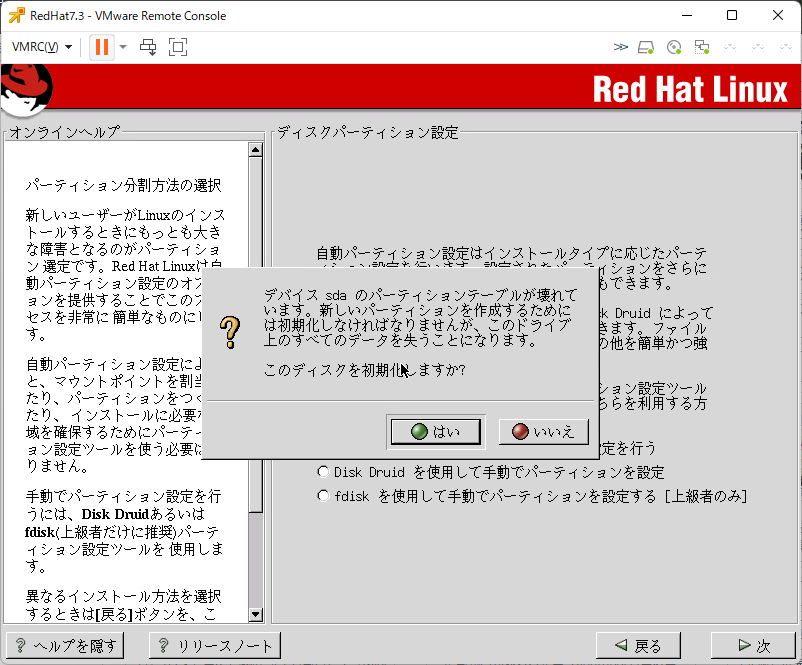Close the VMware Remote Console window

778,15
